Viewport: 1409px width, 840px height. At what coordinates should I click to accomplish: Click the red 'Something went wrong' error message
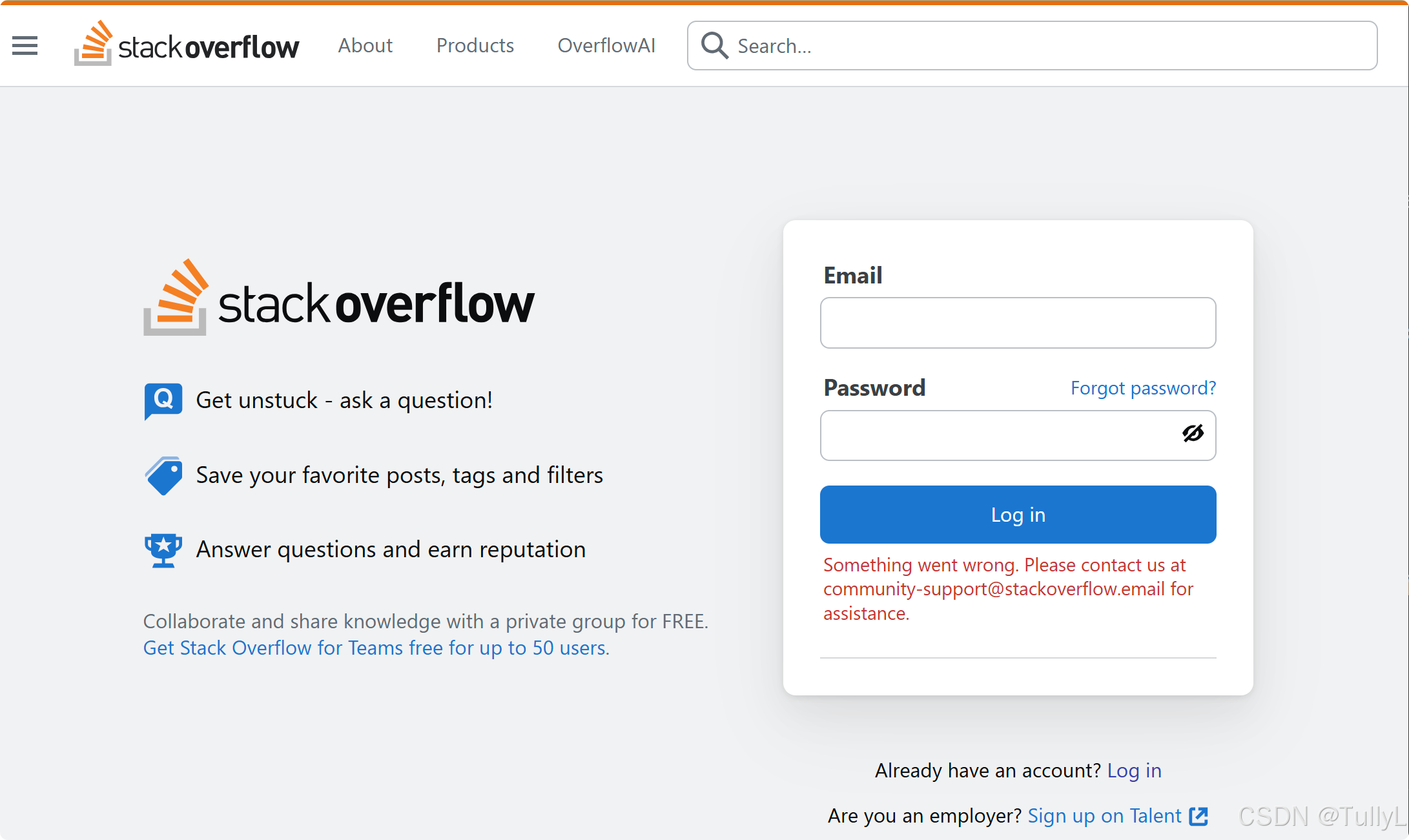tap(1009, 589)
